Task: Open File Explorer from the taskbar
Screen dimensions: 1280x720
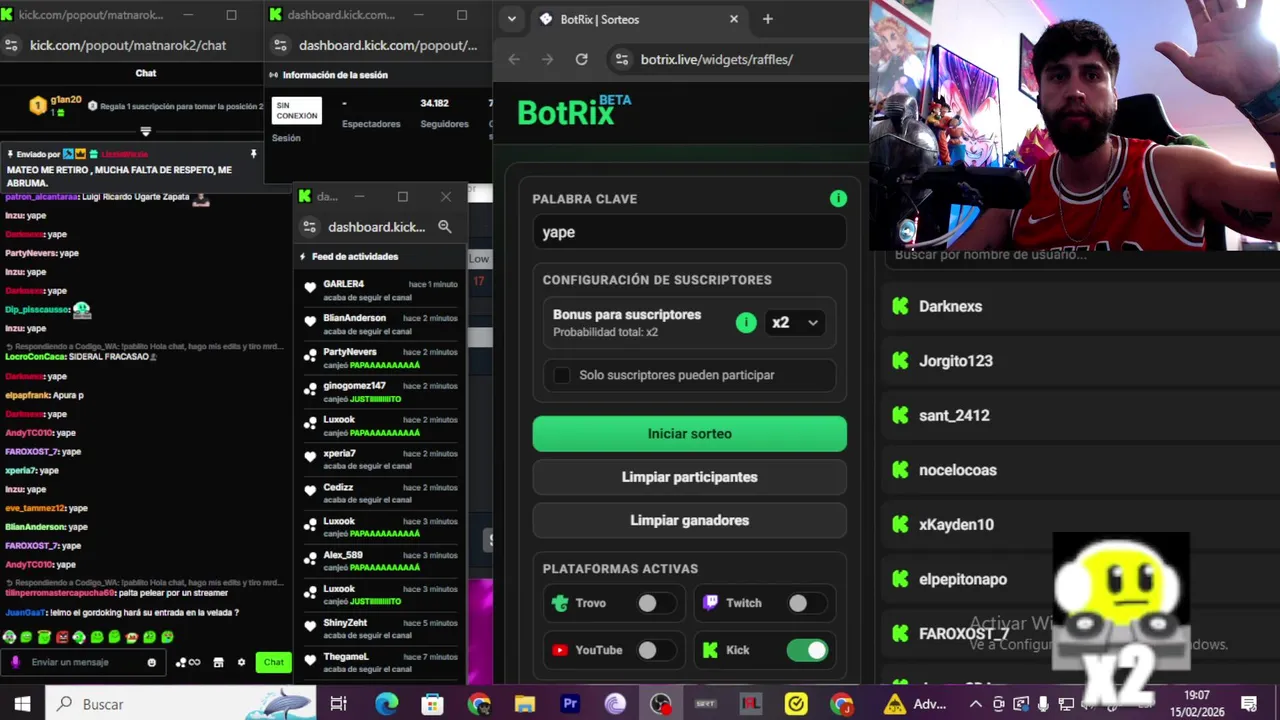Action: click(524, 704)
